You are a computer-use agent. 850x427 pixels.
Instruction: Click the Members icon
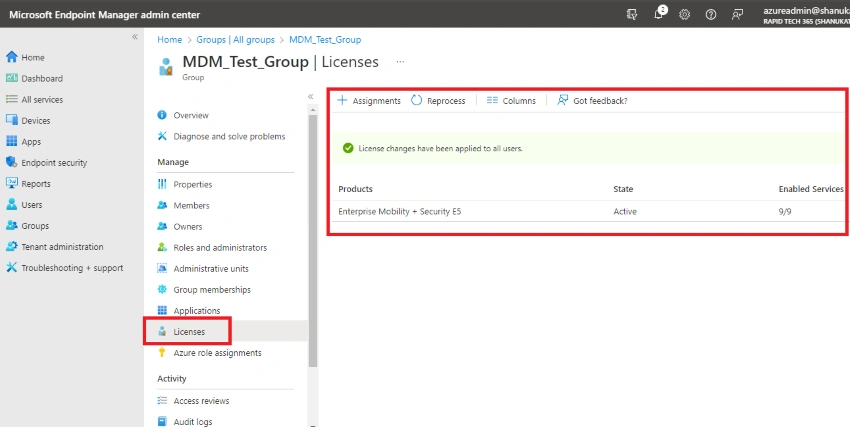[162, 205]
